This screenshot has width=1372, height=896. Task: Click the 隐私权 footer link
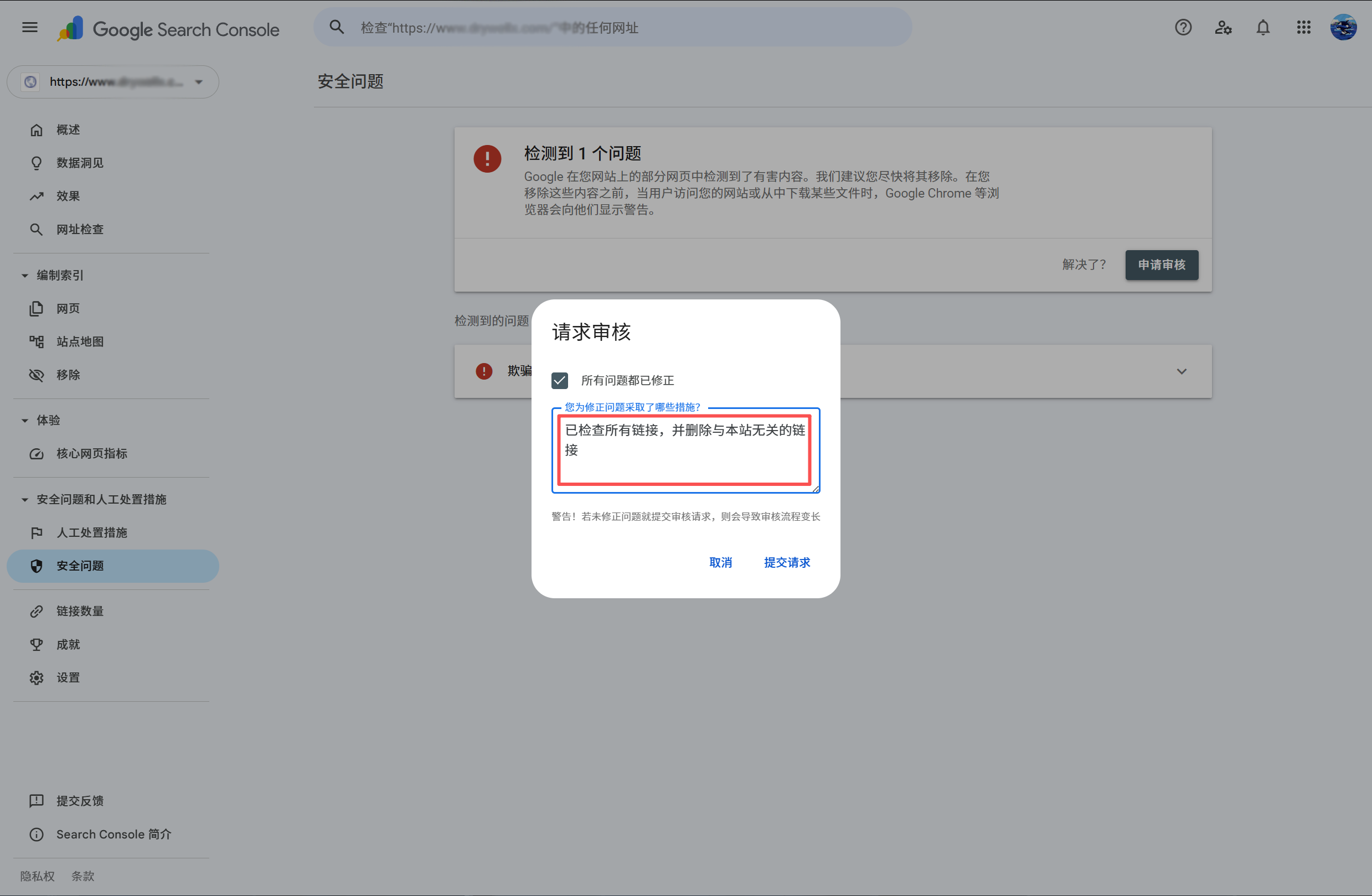(x=38, y=876)
